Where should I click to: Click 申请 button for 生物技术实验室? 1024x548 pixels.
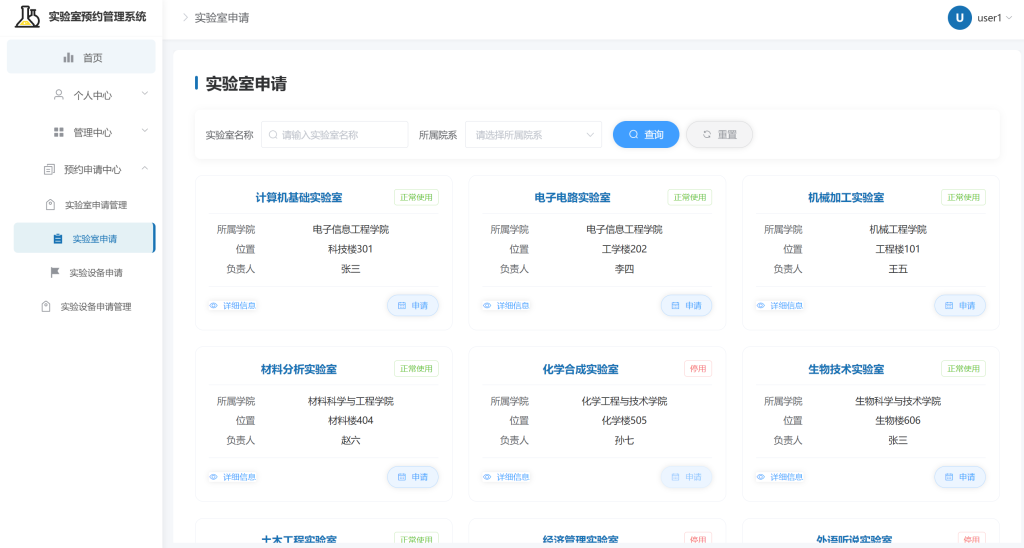pyautogui.click(x=960, y=477)
